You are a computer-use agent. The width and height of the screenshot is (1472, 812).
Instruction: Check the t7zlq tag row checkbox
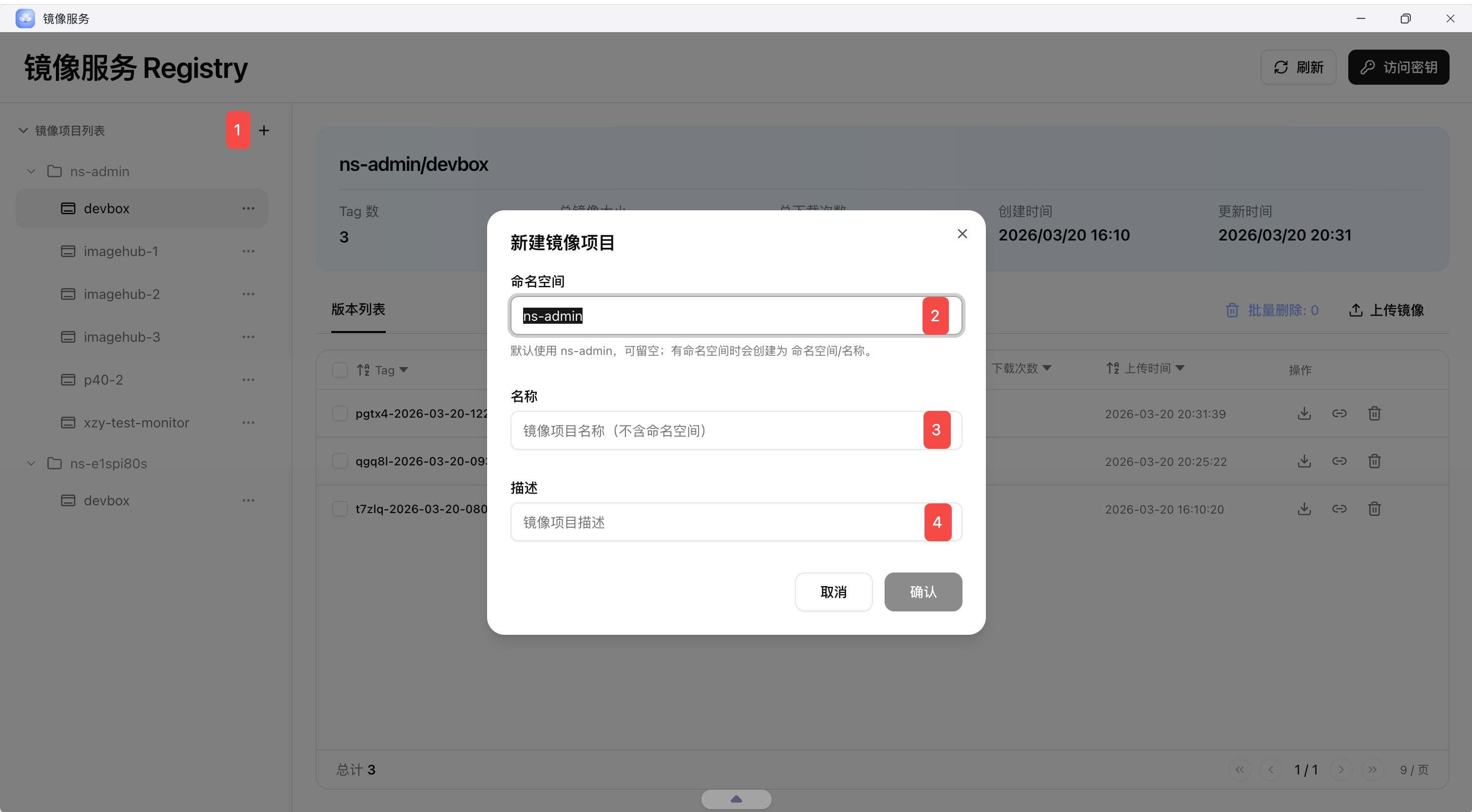tap(340, 509)
